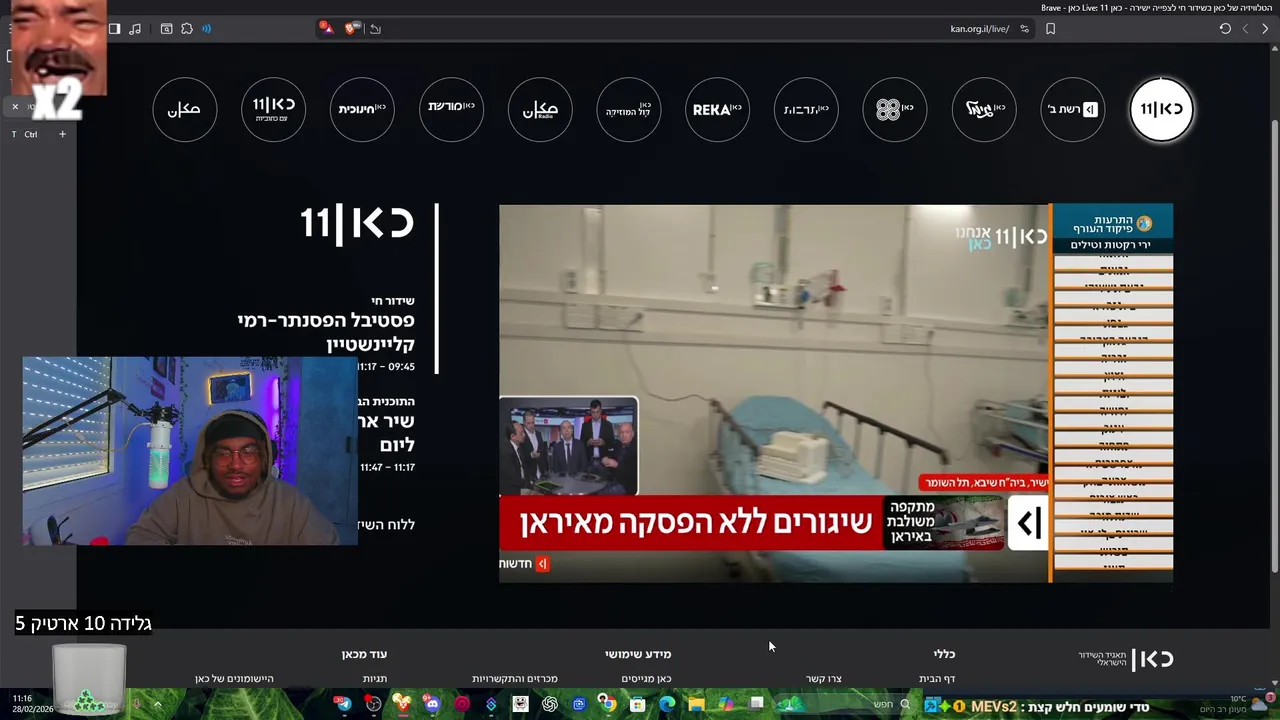Open Brave Rewards triangle icon

[x=326, y=28]
